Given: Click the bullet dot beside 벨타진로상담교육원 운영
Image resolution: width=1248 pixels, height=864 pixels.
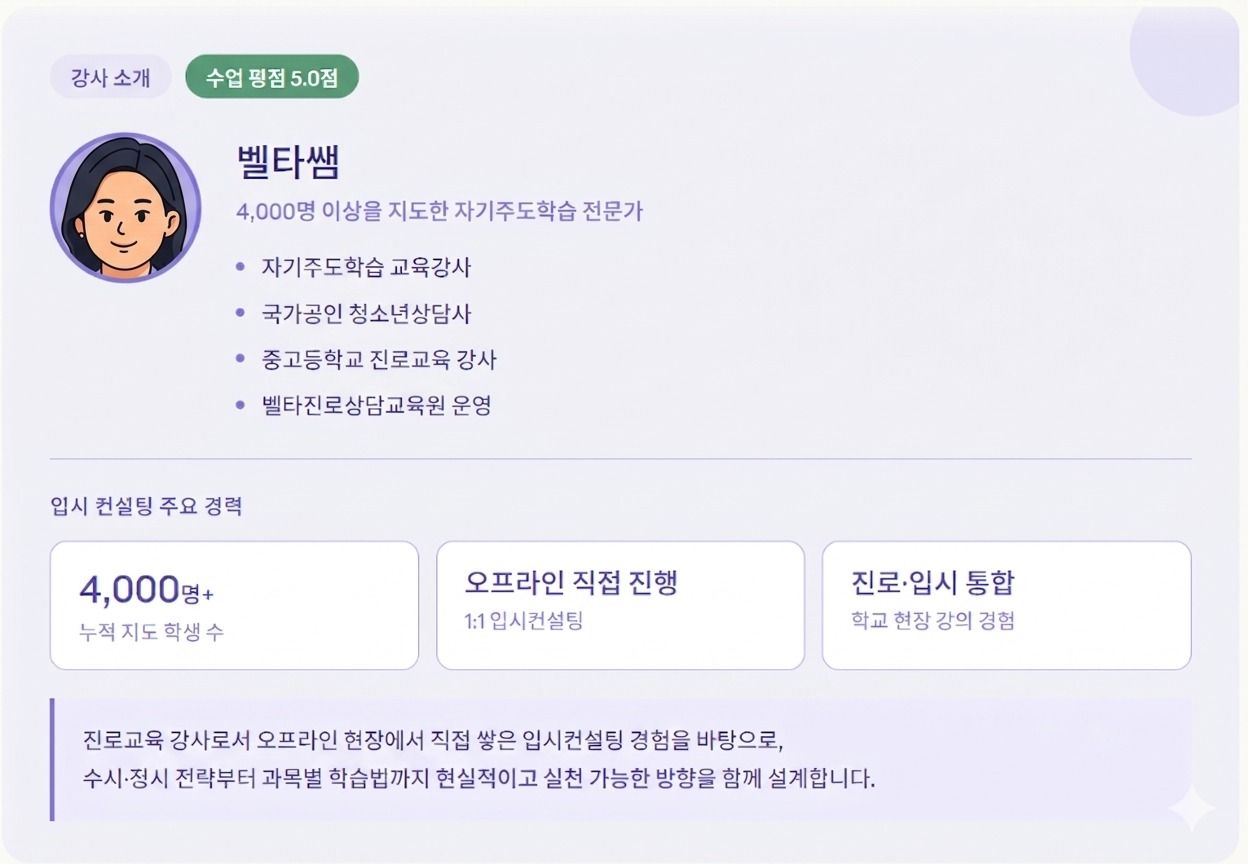Looking at the screenshot, I should click(239, 405).
